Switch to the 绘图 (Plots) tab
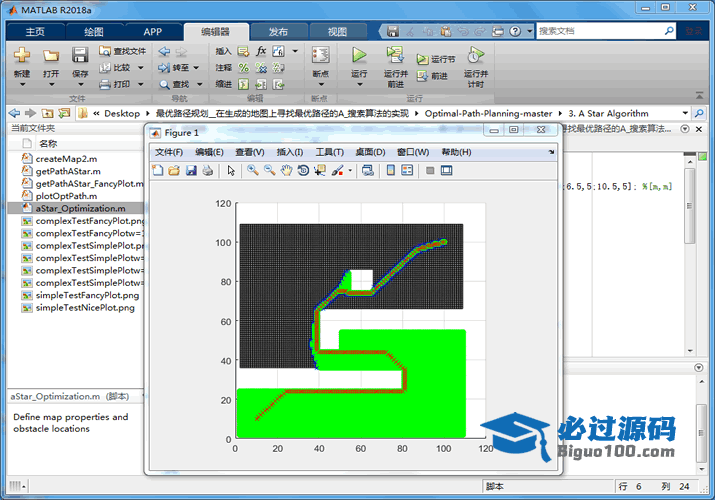715x500 pixels. tap(94, 32)
